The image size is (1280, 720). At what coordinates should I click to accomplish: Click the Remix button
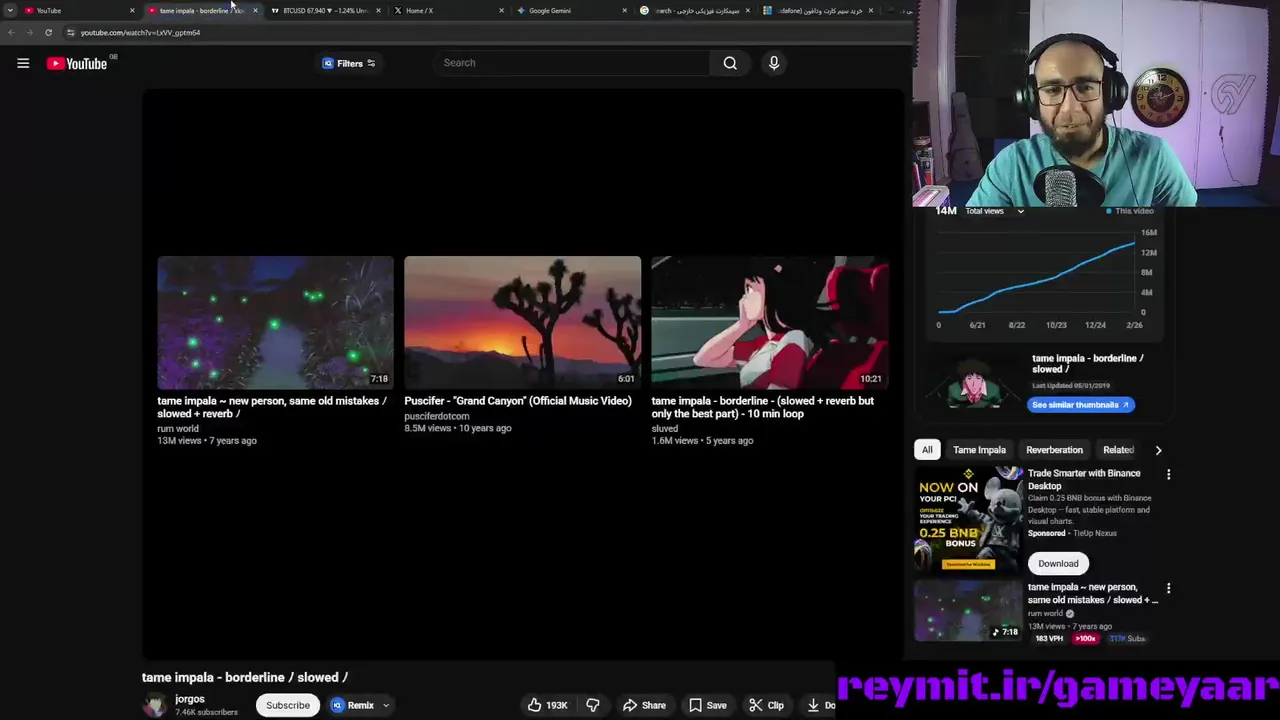click(x=352, y=705)
